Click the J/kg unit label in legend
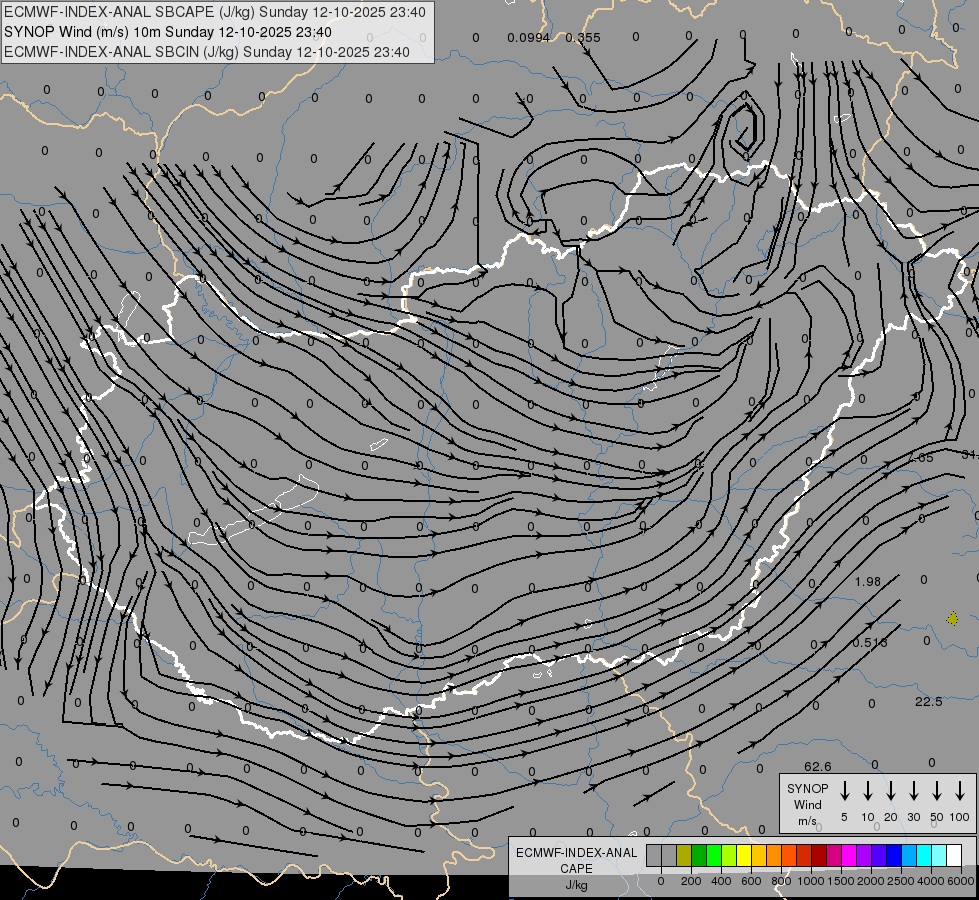The image size is (979, 900). coord(576,885)
